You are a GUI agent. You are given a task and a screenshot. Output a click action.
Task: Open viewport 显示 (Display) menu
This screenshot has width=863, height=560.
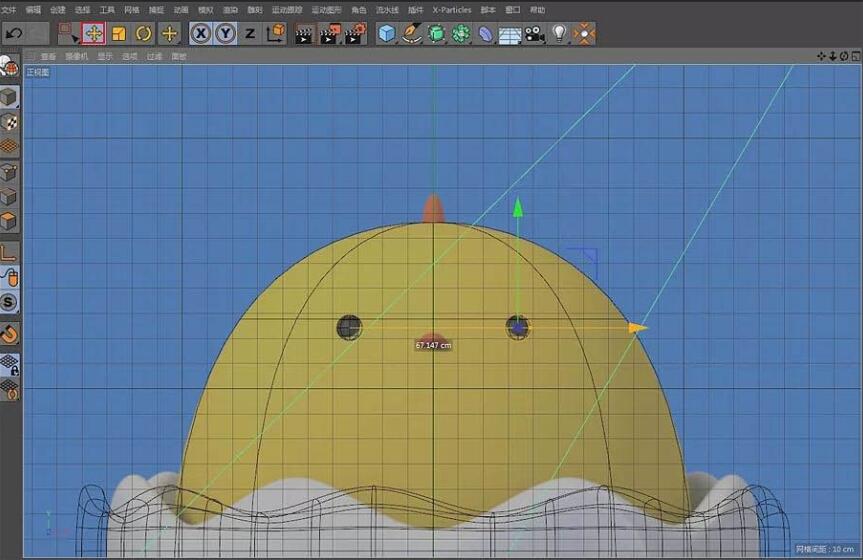pyautogui.click(x=105, y=56)
